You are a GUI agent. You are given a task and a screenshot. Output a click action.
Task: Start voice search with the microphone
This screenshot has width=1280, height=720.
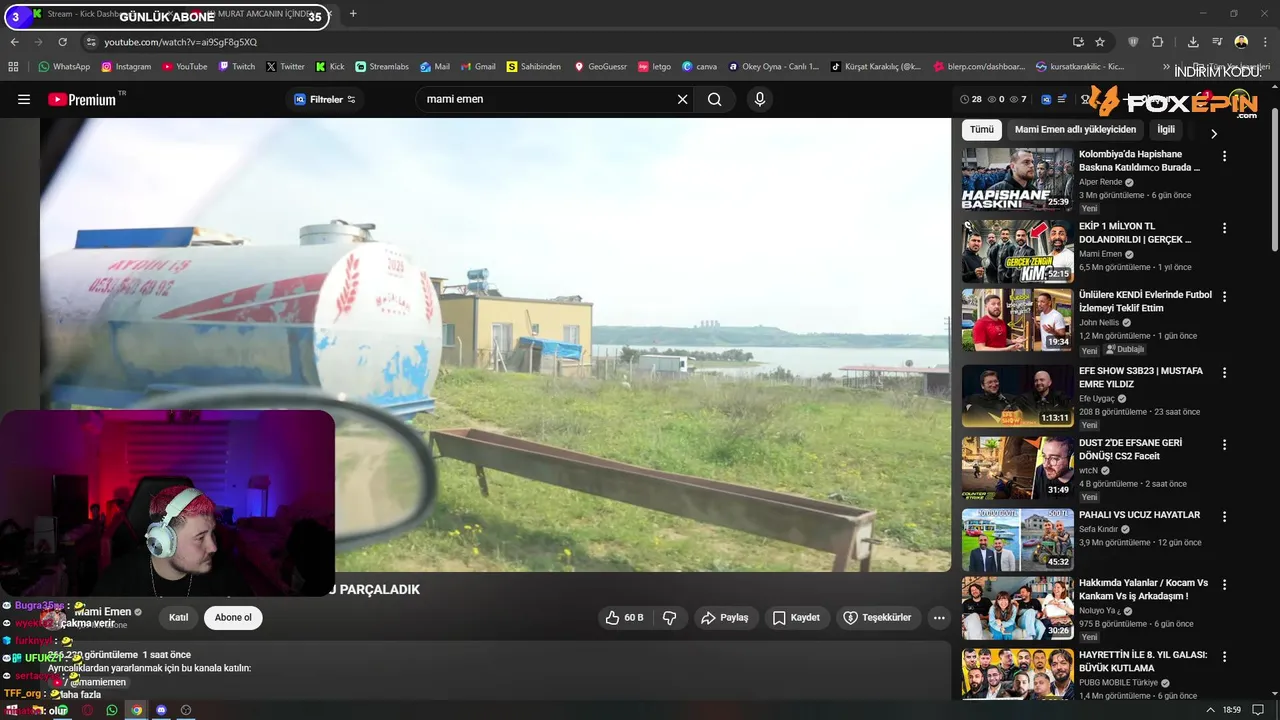[760, 99]
